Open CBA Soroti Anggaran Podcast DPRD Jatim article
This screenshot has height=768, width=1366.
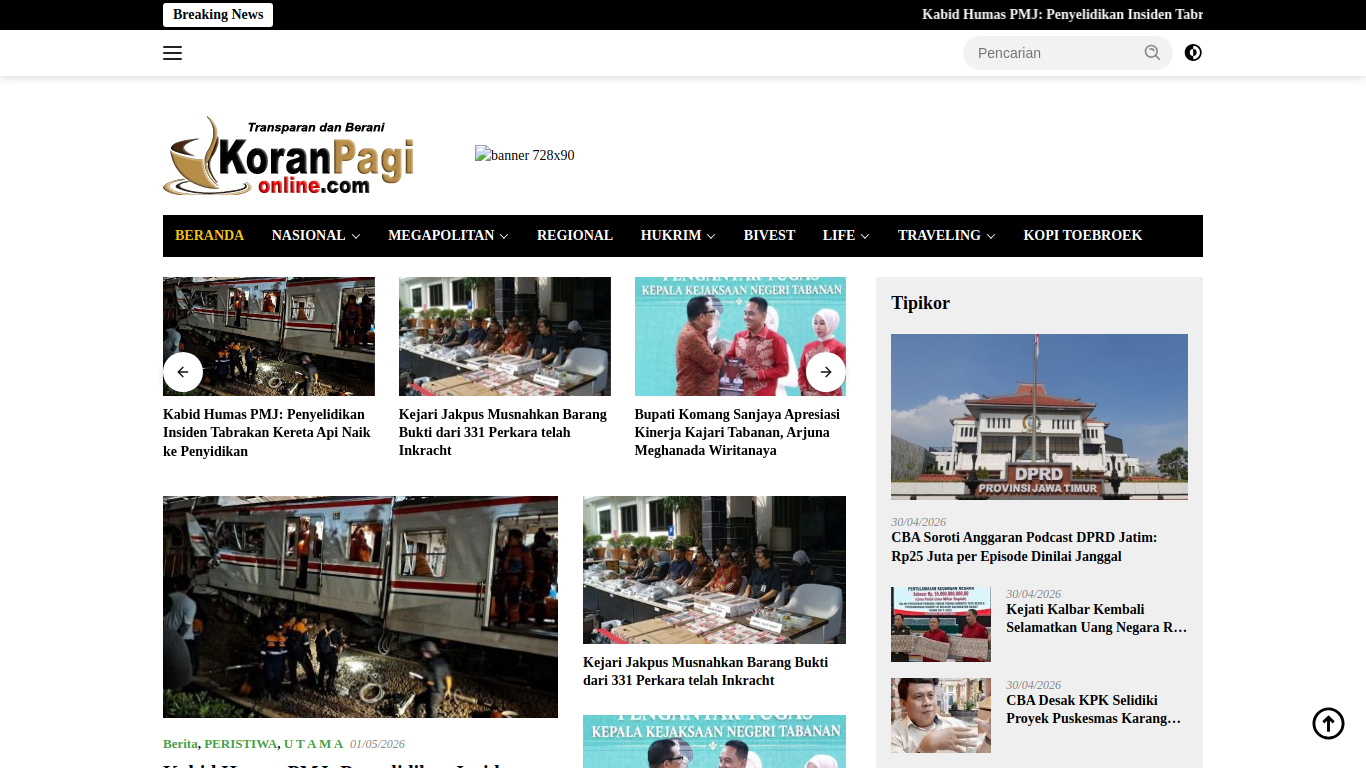click(x=1024, y=547)
